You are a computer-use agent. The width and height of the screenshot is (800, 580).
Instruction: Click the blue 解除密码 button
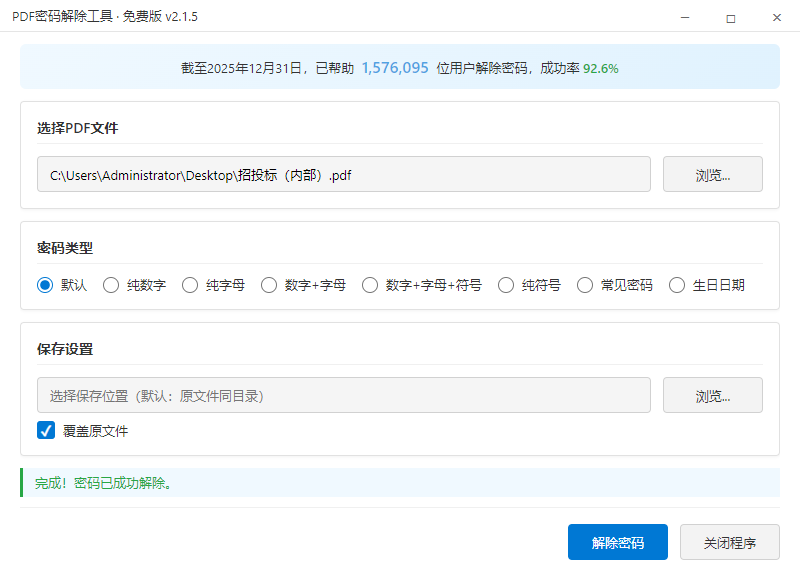point(618,541)
